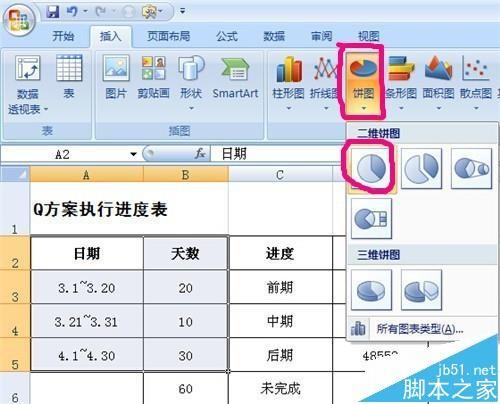The image size is (500, 404).
Task: Open the 形状 shapes gallery
Action: click(191, 83)
